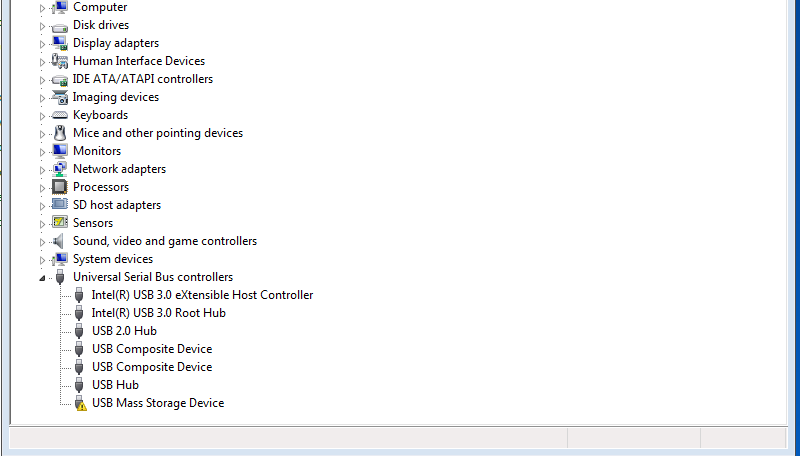The height and width of the screenshot is (456, 800).
Task: Select Network adapters label
Action: point(119,169)
